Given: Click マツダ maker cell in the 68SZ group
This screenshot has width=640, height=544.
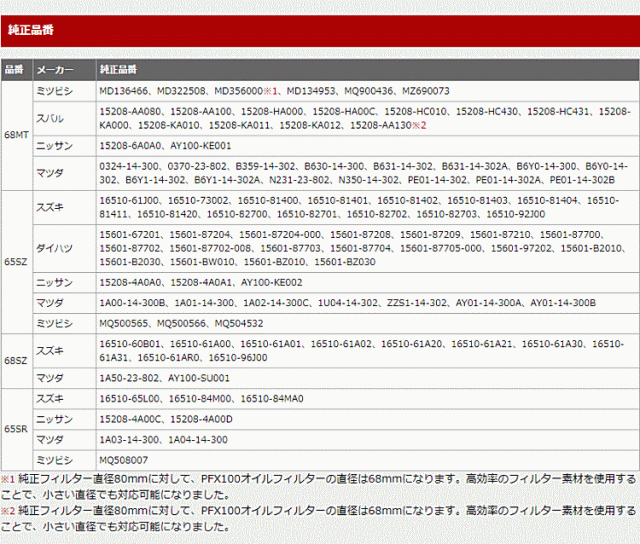Looking at the screenshot, I should point(64,378).
